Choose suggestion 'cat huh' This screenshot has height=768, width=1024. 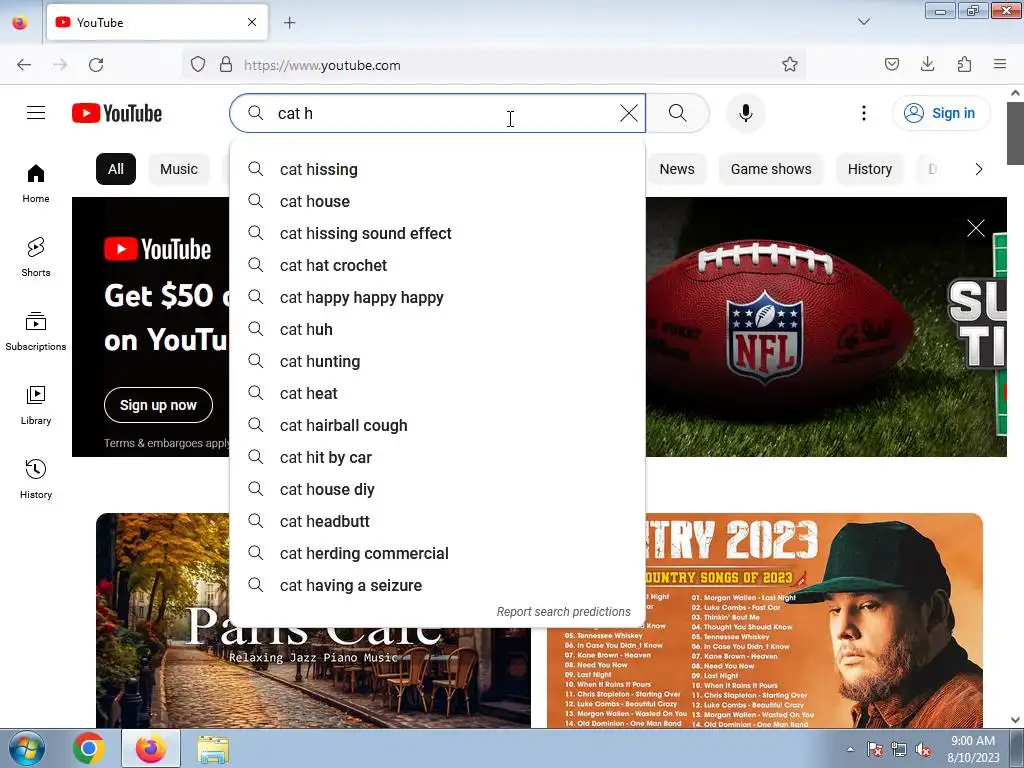[438, 329]
